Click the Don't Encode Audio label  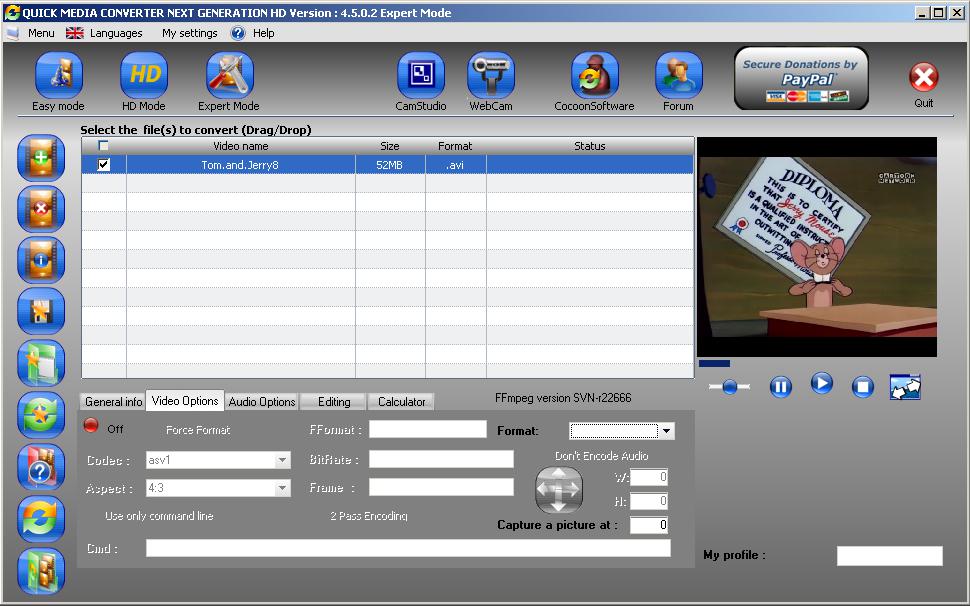[x=601, y=456]
